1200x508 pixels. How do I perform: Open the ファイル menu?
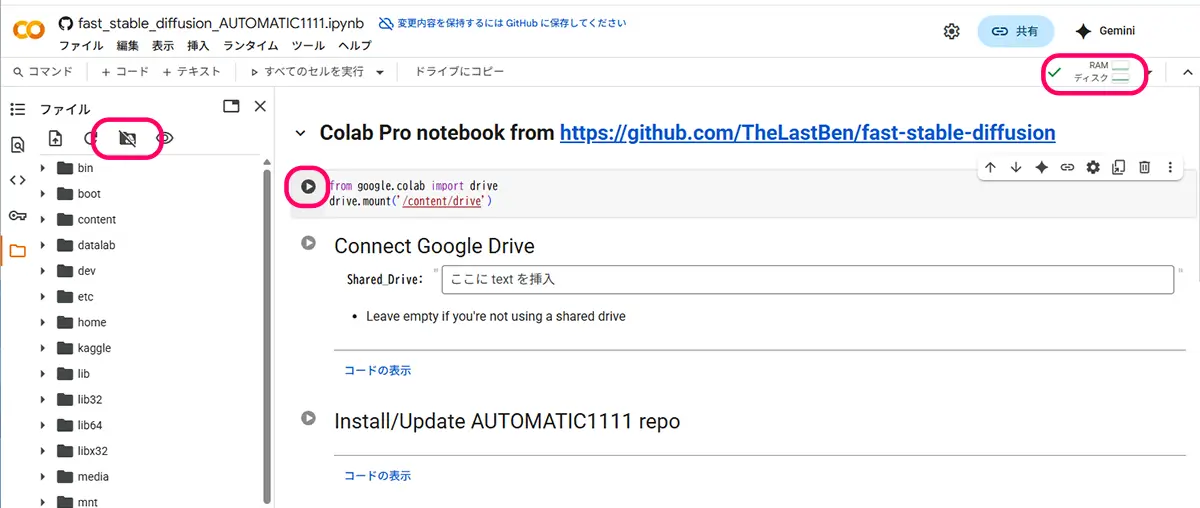[81, 46]
